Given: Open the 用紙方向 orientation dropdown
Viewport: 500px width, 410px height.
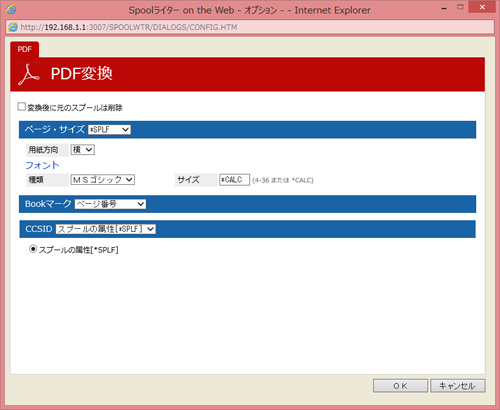Looking at the screenshot, I should coord(82,150).
